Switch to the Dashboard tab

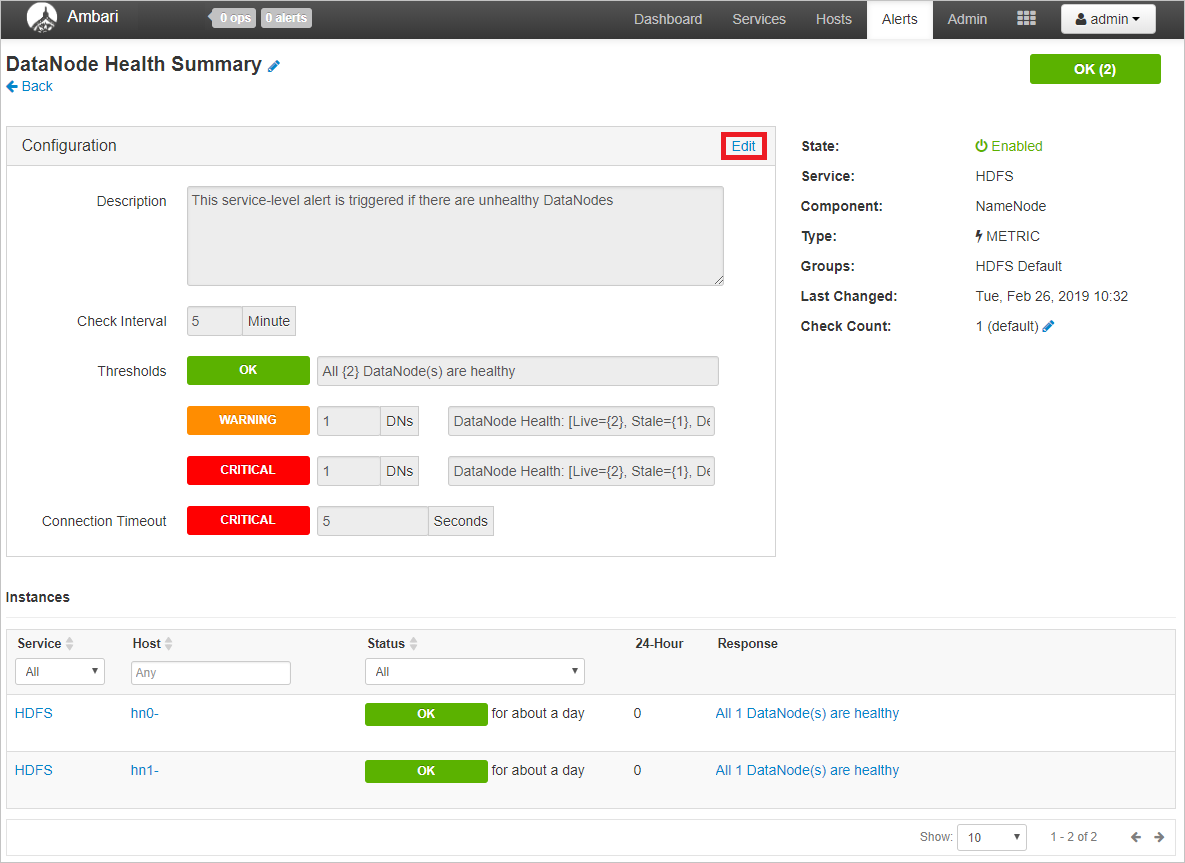pyautogui.click(x=667, y=18)
